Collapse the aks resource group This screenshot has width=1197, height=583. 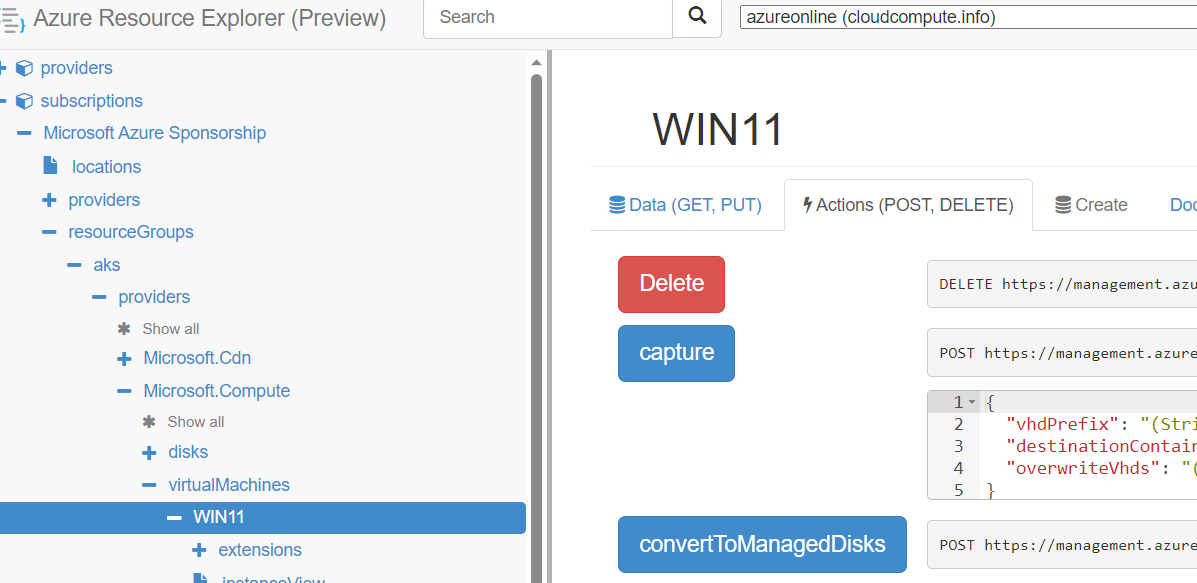coord(74,265)
